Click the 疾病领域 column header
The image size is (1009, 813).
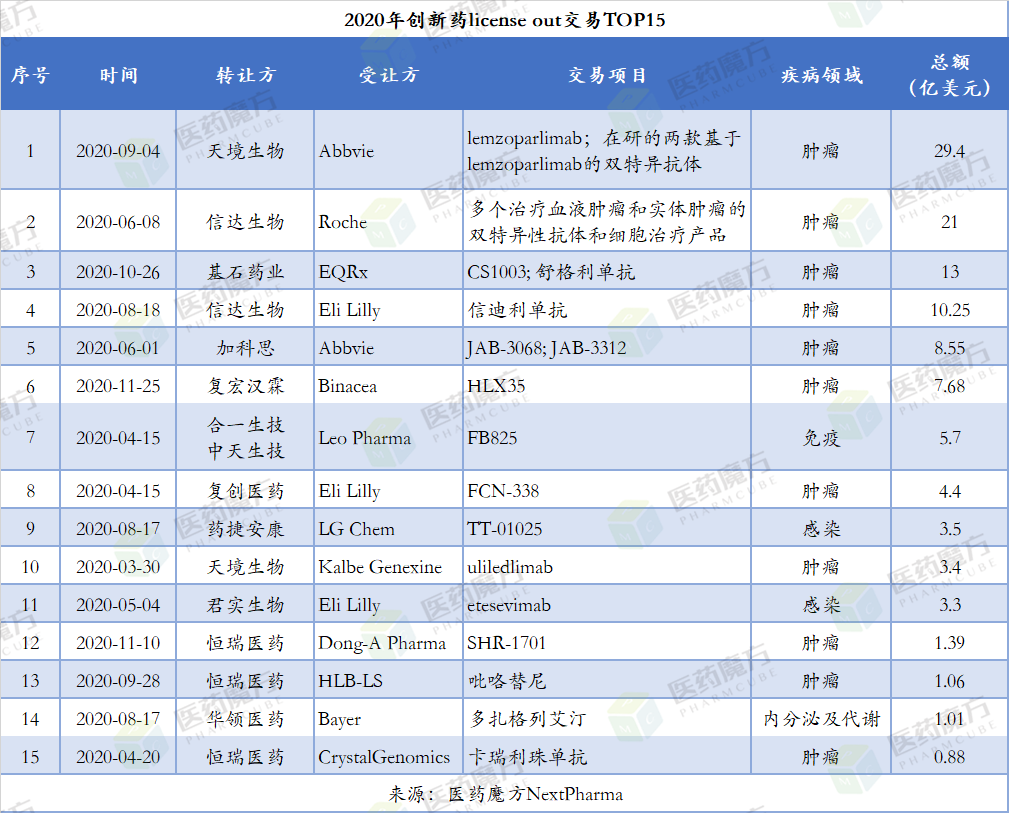point(820,75)
